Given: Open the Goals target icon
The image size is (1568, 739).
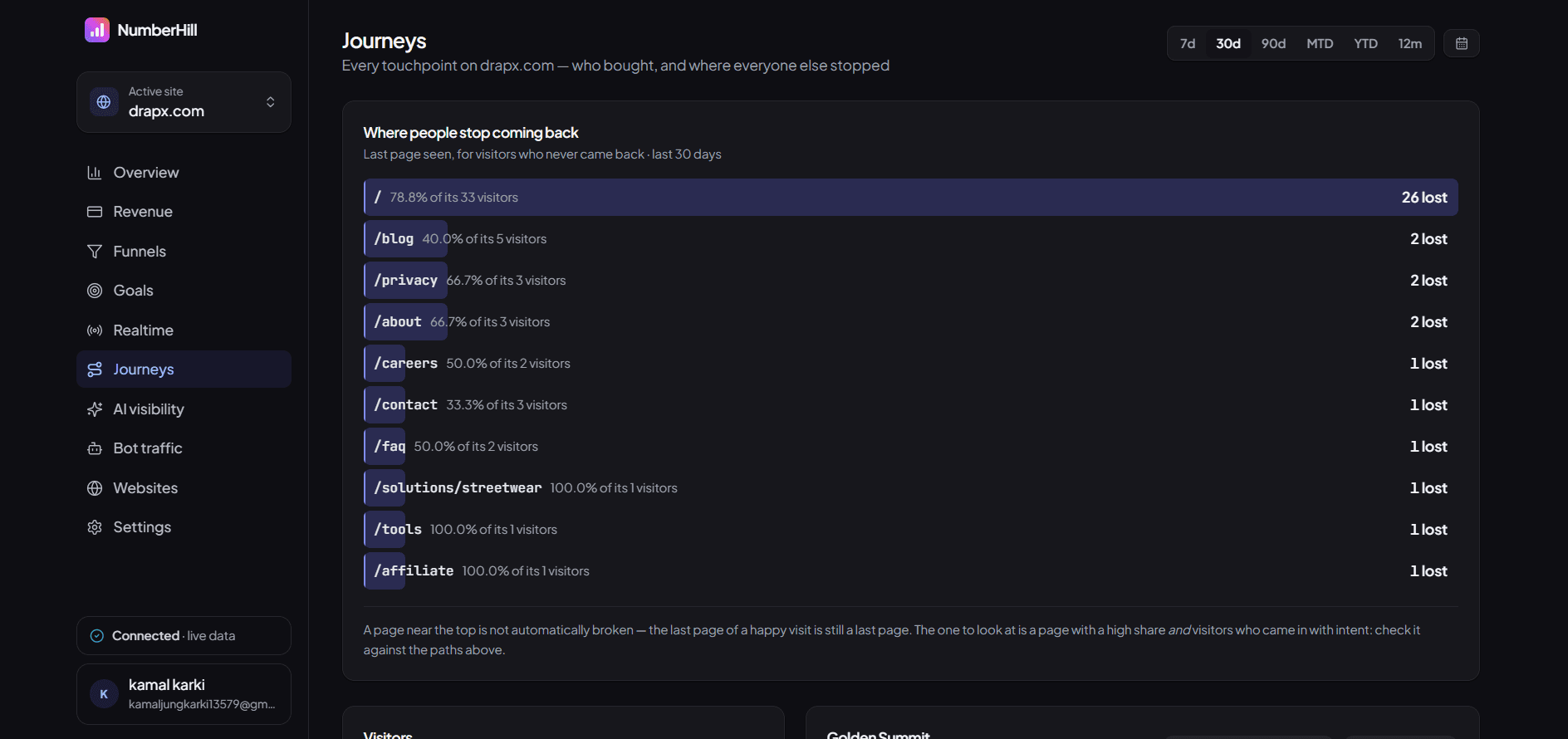Looking at the screenshot, I should point(95,291).
